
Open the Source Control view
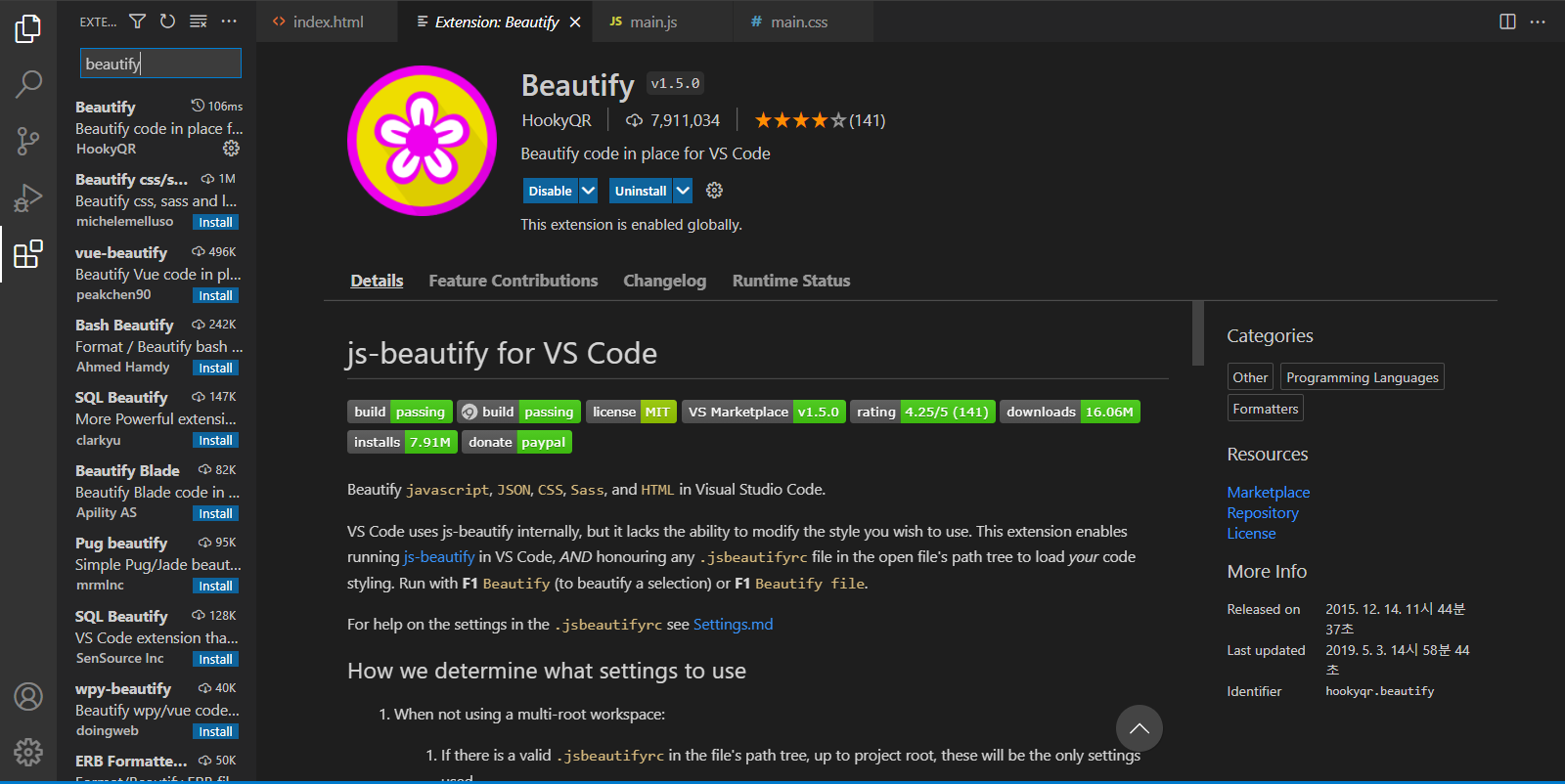28,142
